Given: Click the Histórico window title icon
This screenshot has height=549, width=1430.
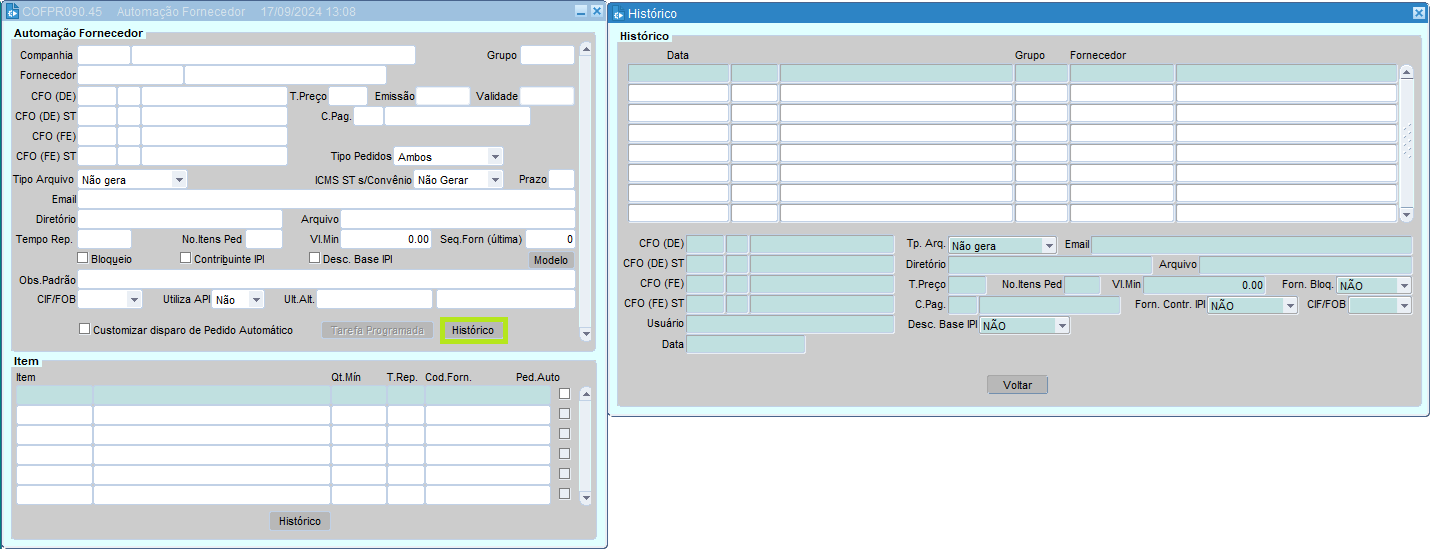Looking at the screenshot, I should 619,14.
